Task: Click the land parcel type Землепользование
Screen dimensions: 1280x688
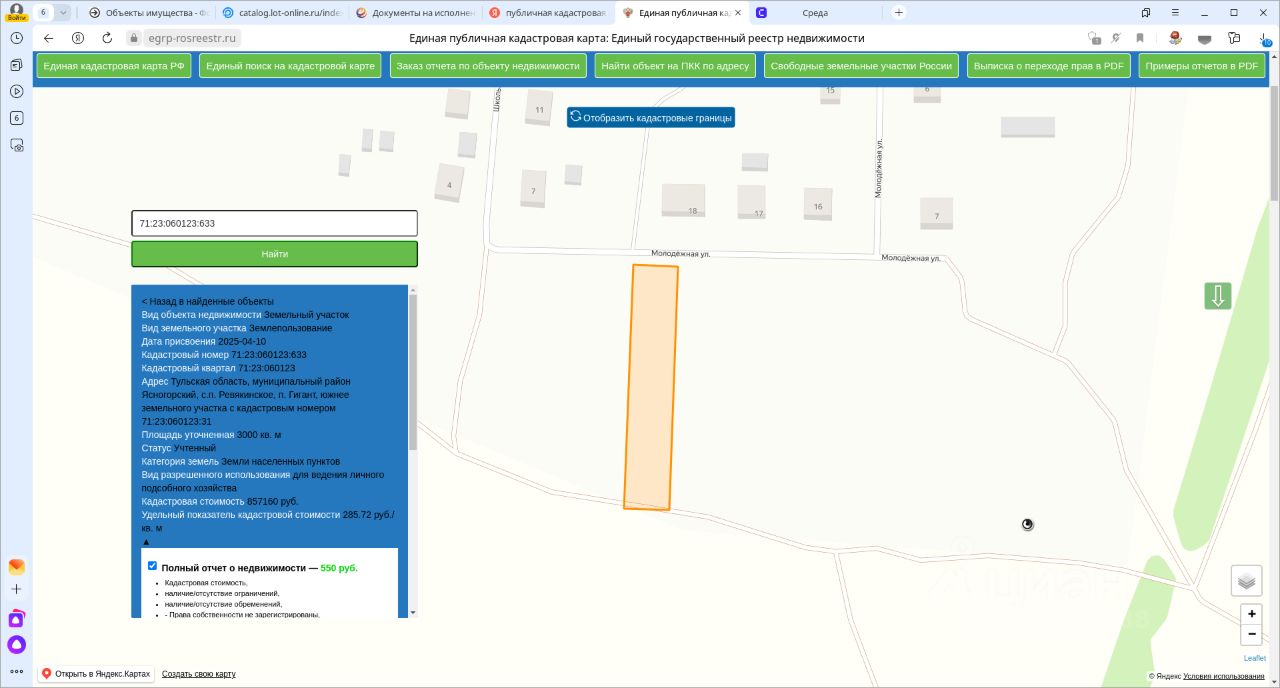Action: pos(291,328)
